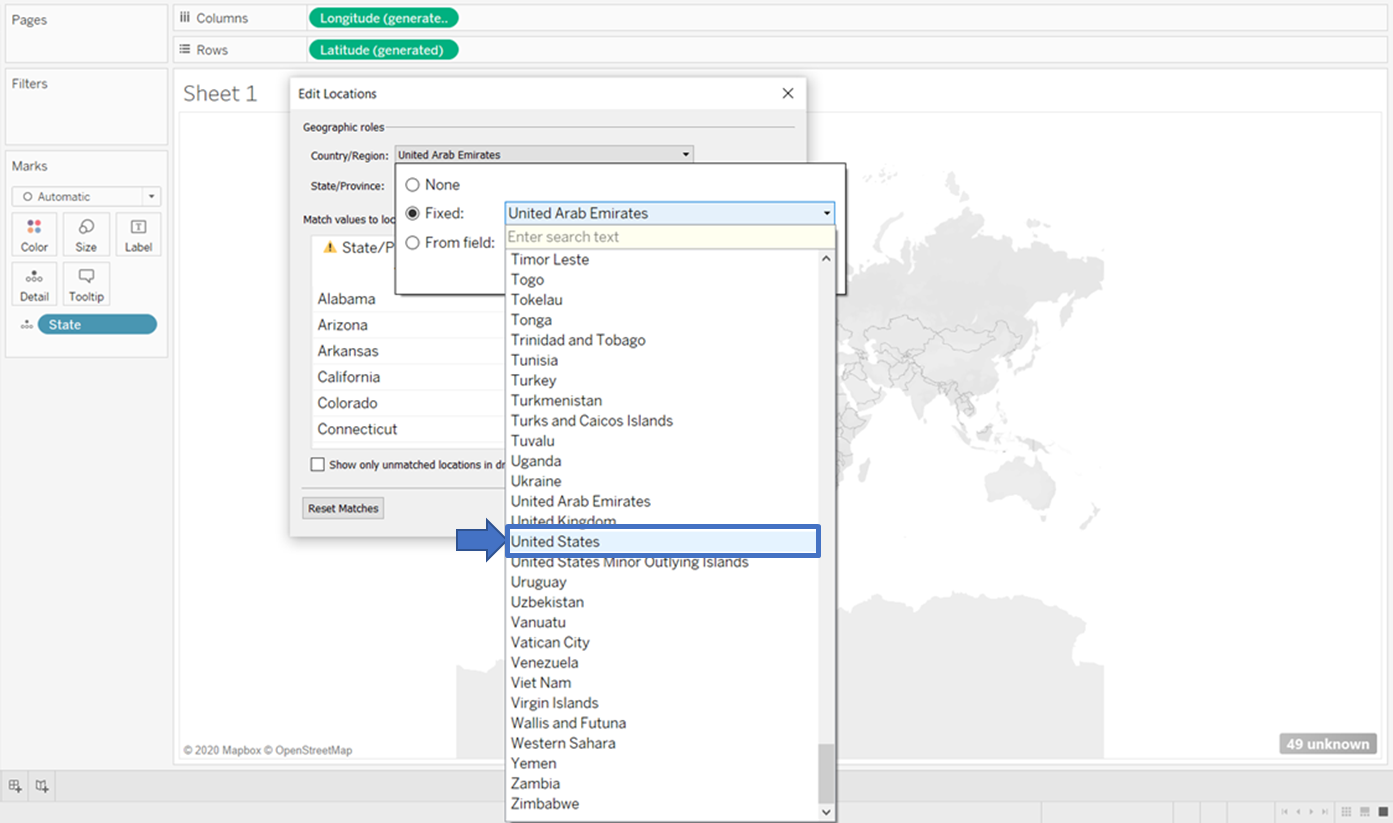Click the Longitude (generated) pill in Columns

384,18
